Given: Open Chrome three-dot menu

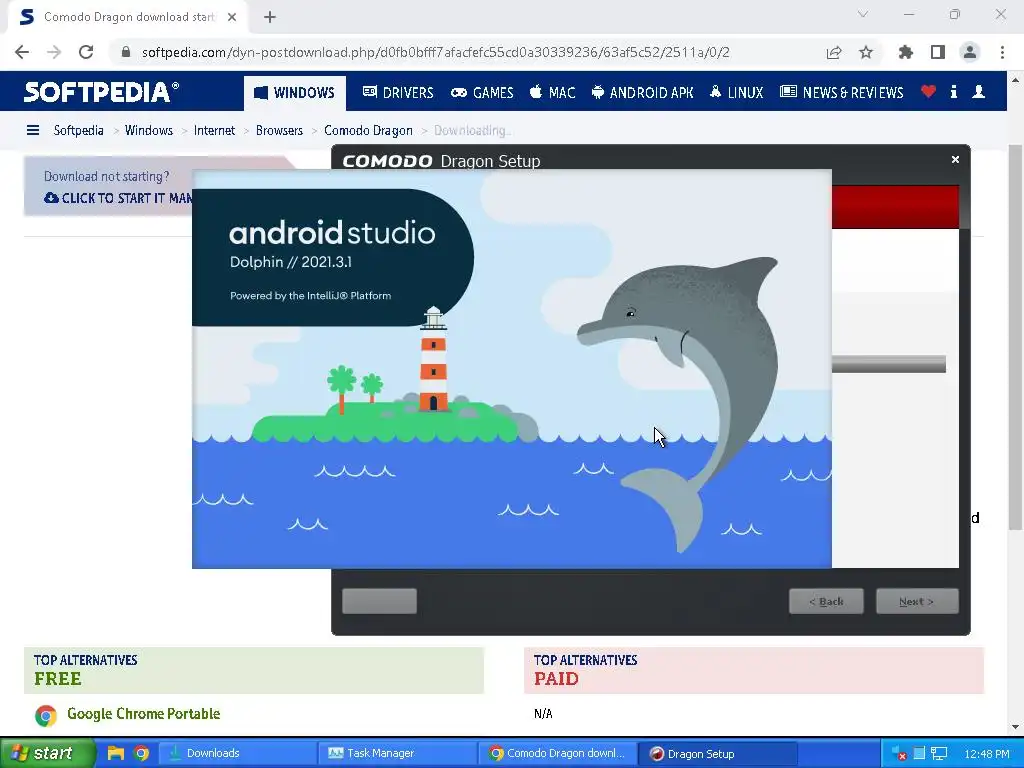Looking at the screenshot, I should click(x=1002, y=52).
